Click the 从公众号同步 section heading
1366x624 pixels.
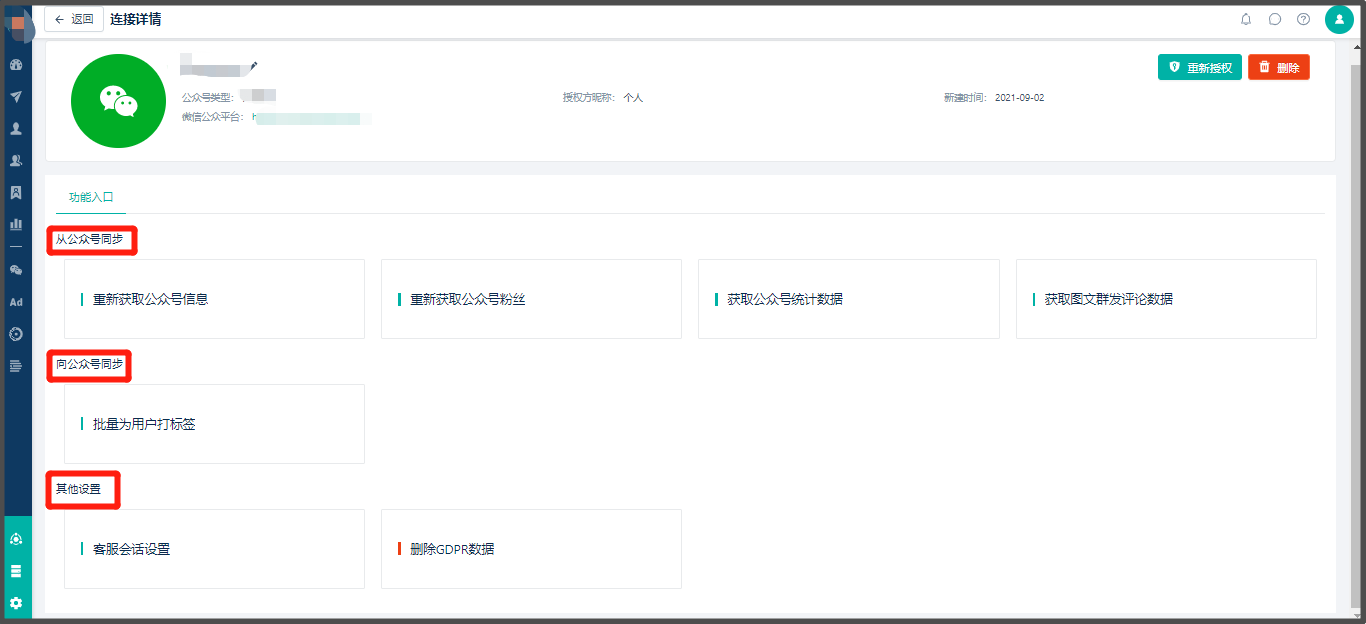click(90, 240)
